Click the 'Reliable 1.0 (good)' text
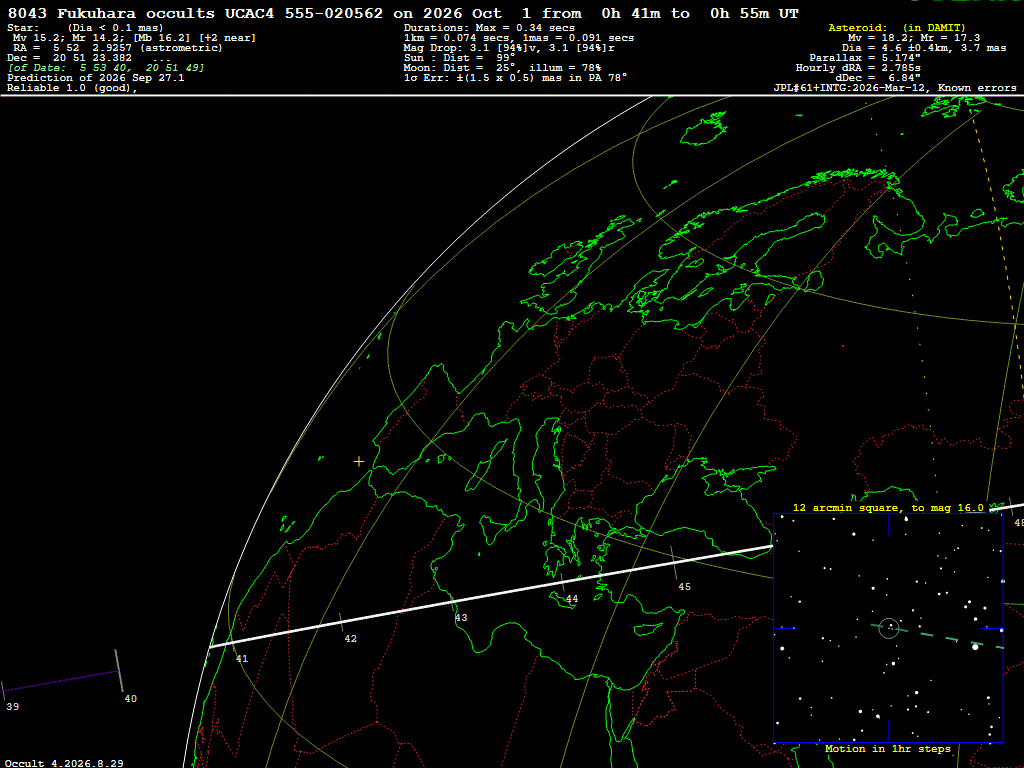 point(72,88)
